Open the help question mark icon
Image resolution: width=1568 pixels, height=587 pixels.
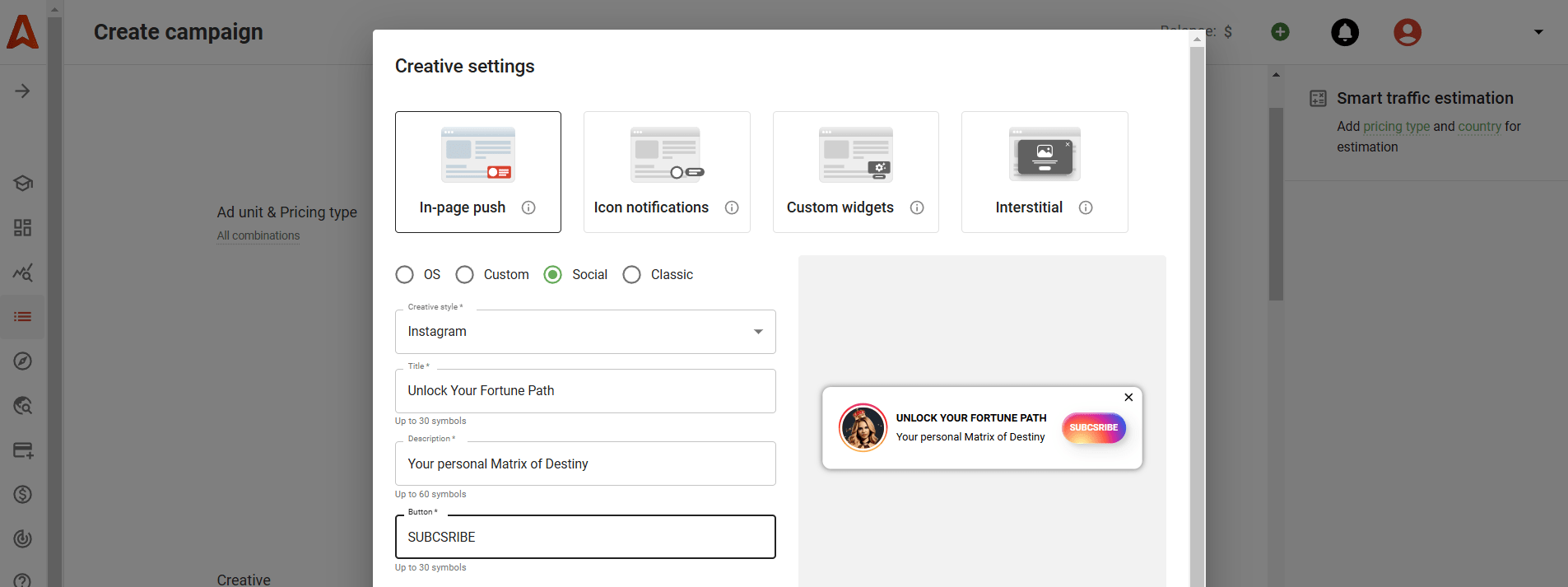coord(23,580)
